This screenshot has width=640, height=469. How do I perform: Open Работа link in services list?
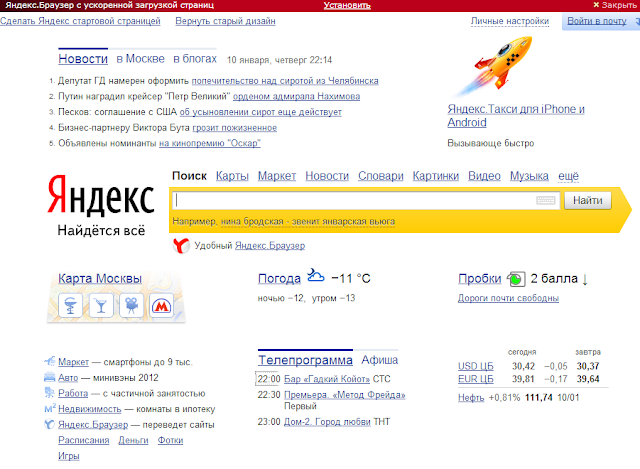pos(73,393)
